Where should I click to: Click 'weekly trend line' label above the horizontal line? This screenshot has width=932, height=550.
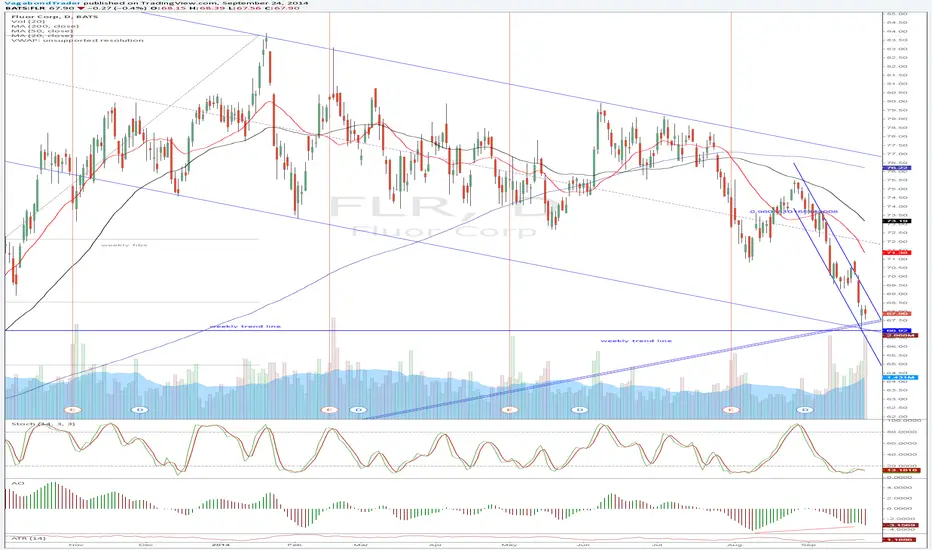245,326
